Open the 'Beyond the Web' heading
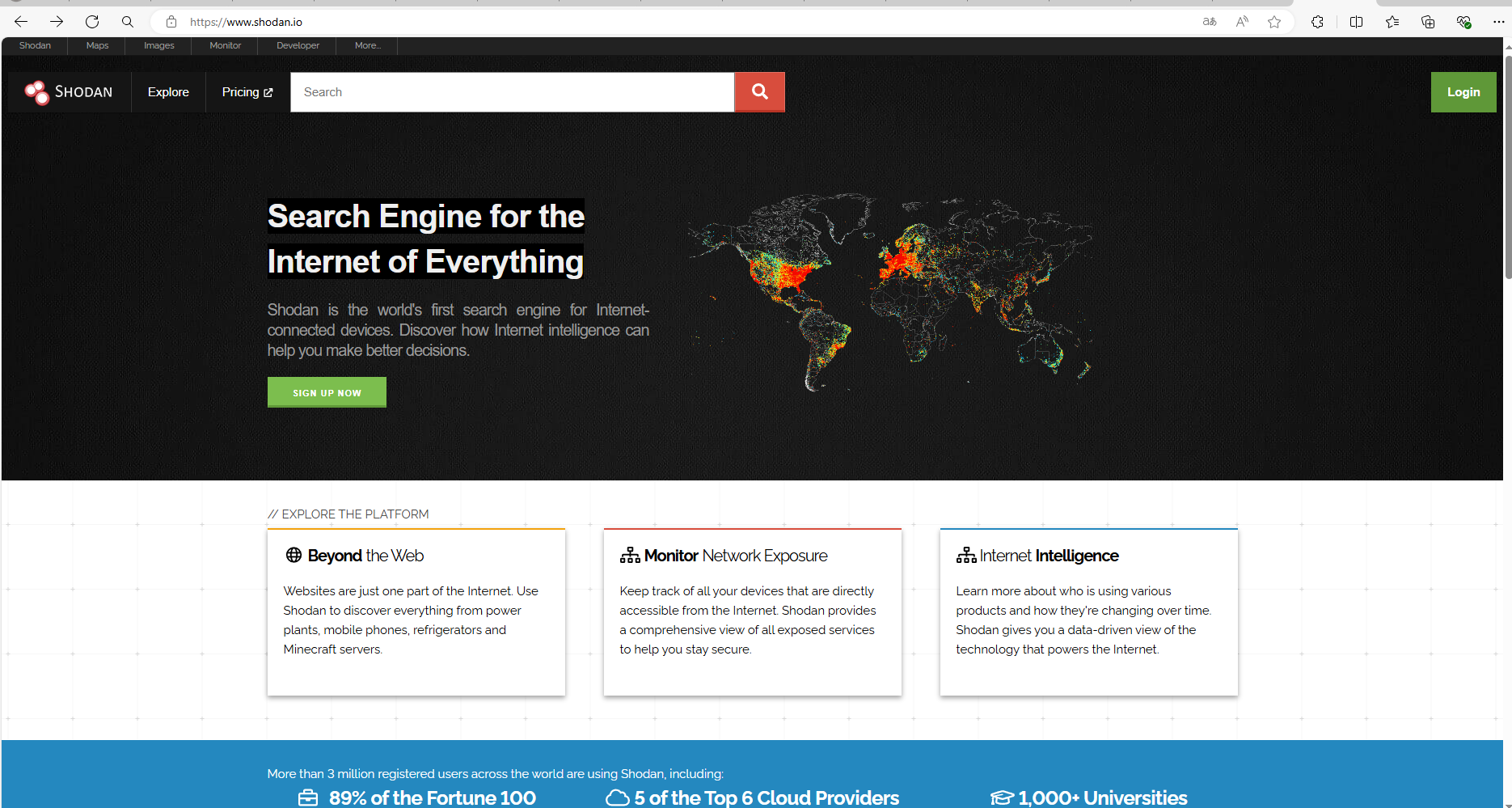The width and height of the screenshot is (1512, 808). (365, 556)
